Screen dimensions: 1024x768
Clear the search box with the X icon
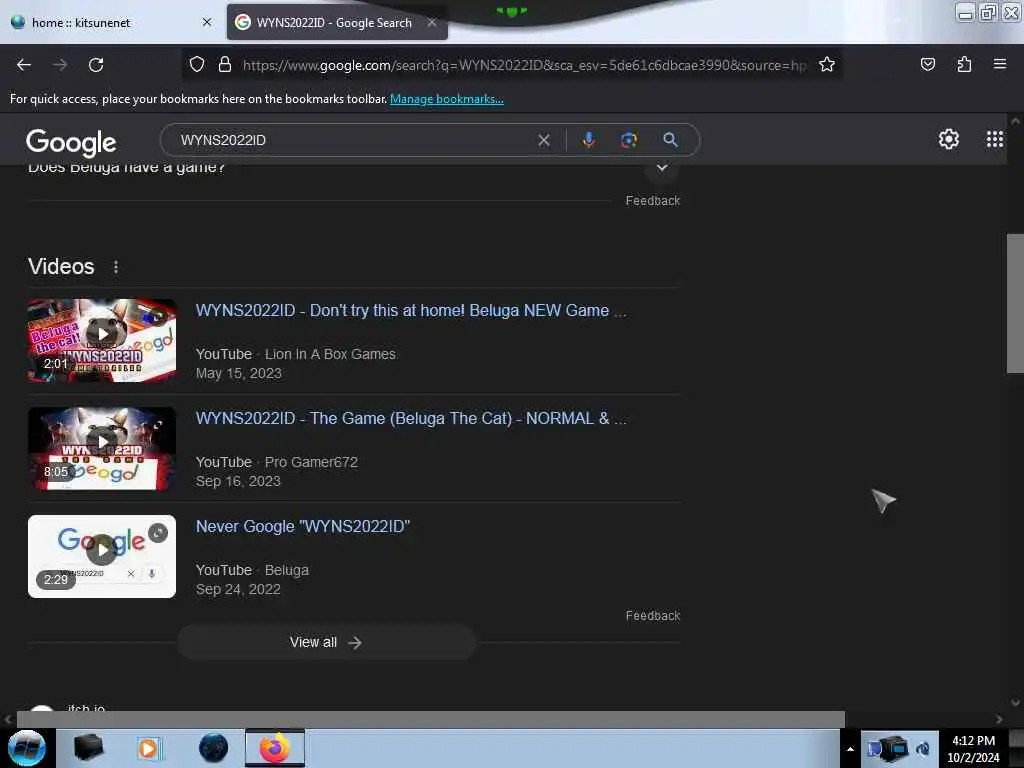click(x=543, y=140)
